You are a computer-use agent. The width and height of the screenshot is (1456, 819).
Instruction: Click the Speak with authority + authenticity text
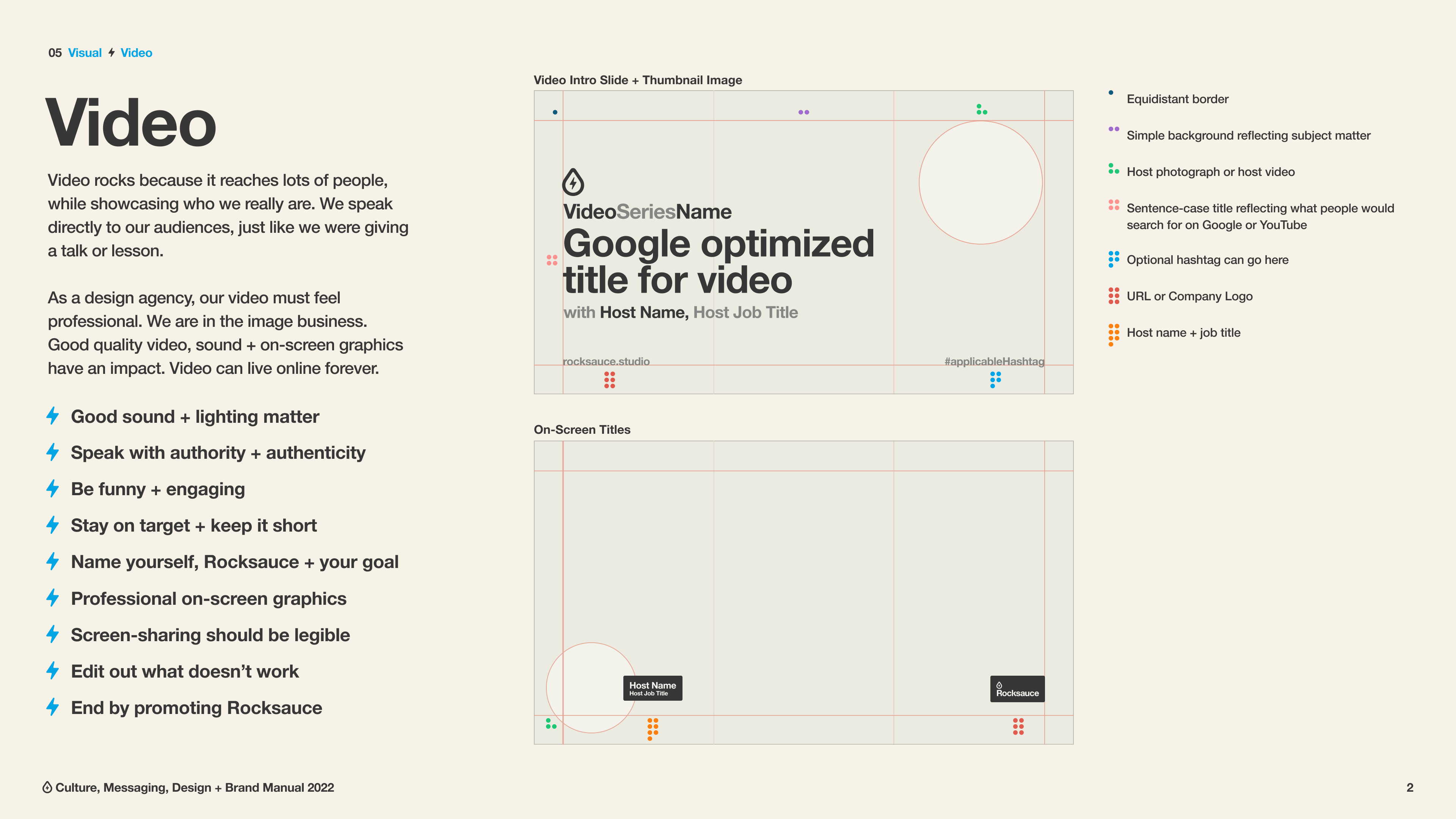218,453
